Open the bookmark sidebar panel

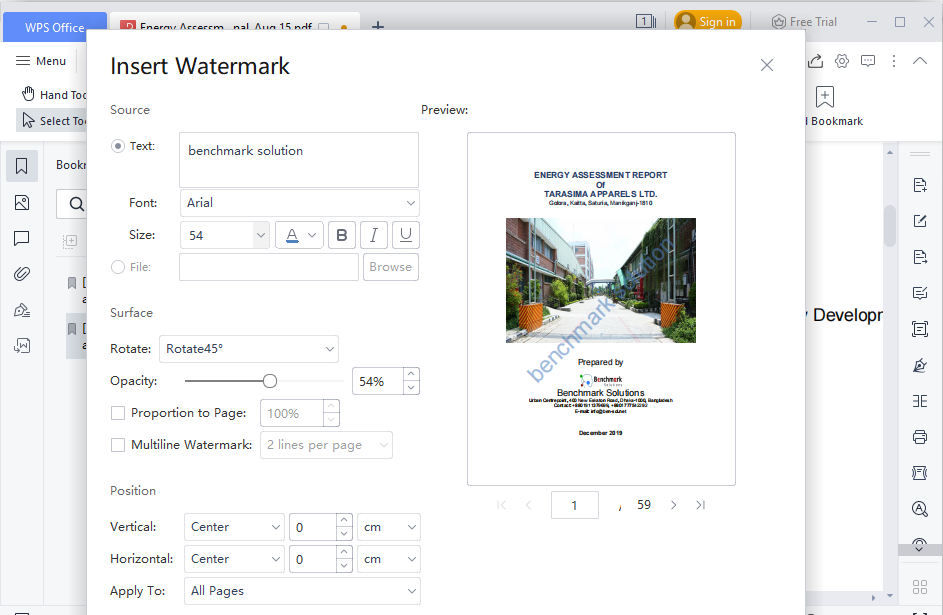click(x=22, y=166)
